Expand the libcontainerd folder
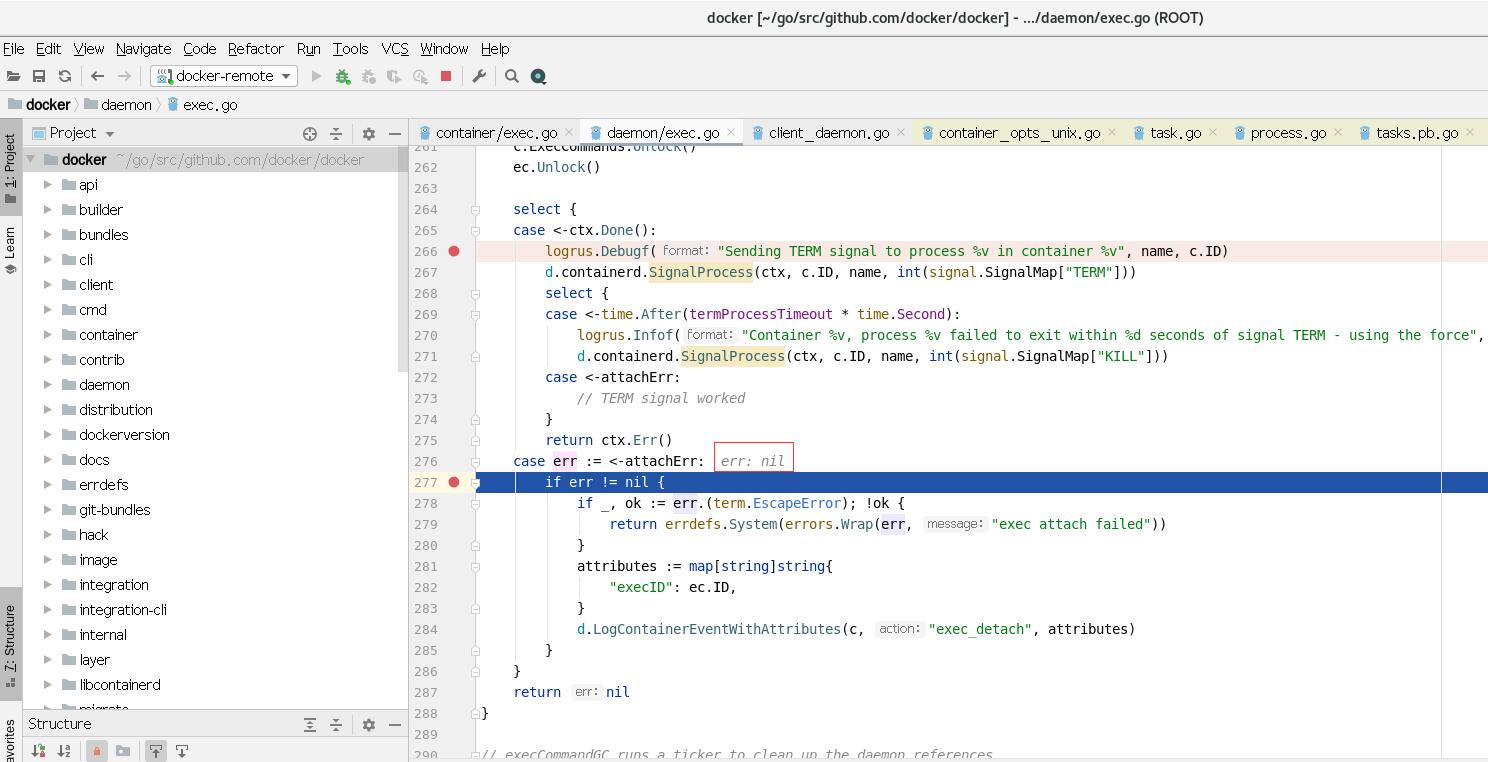1488x762 pixels. click(x=48, y=684)
